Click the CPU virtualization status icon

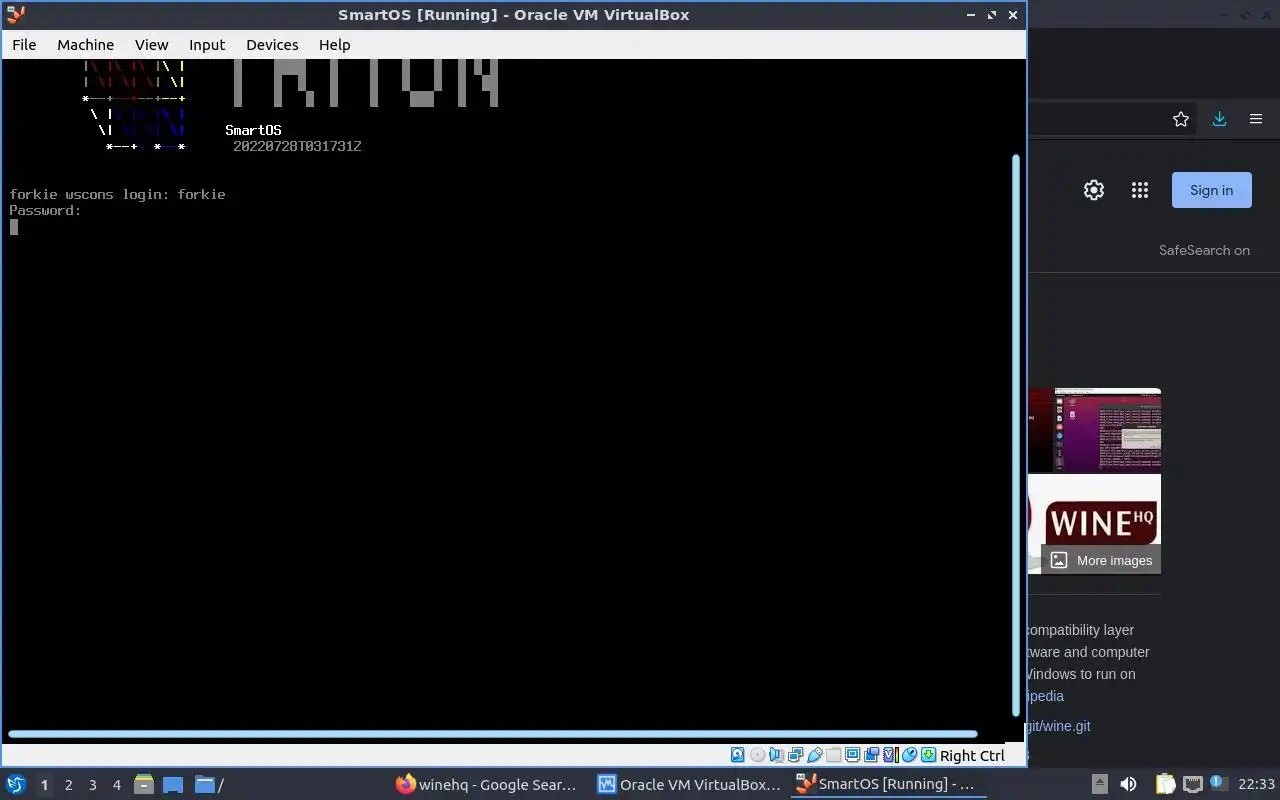coord(891,755)
